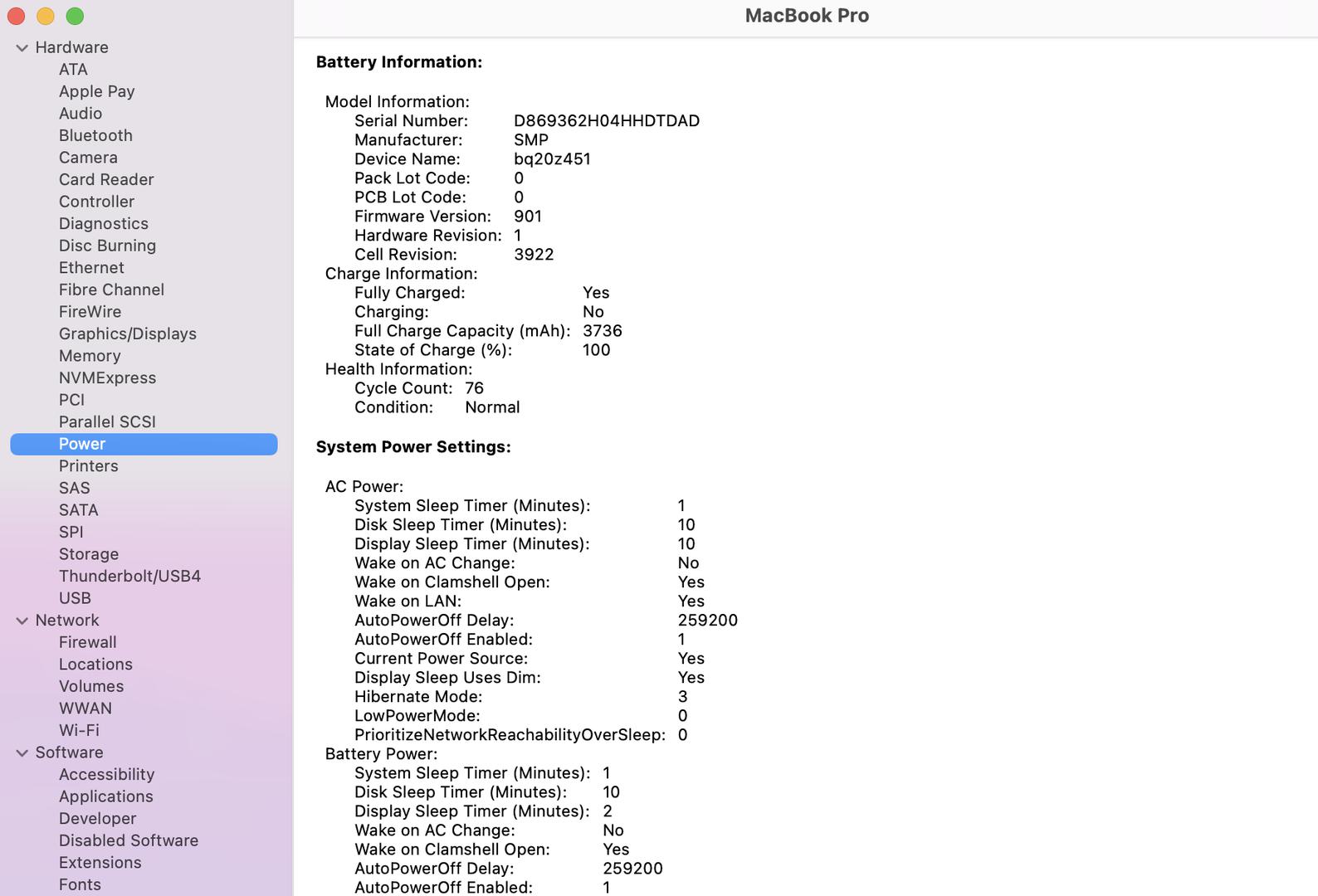
Task: Select Fonts in the sidebar
Action: (80, 884)
